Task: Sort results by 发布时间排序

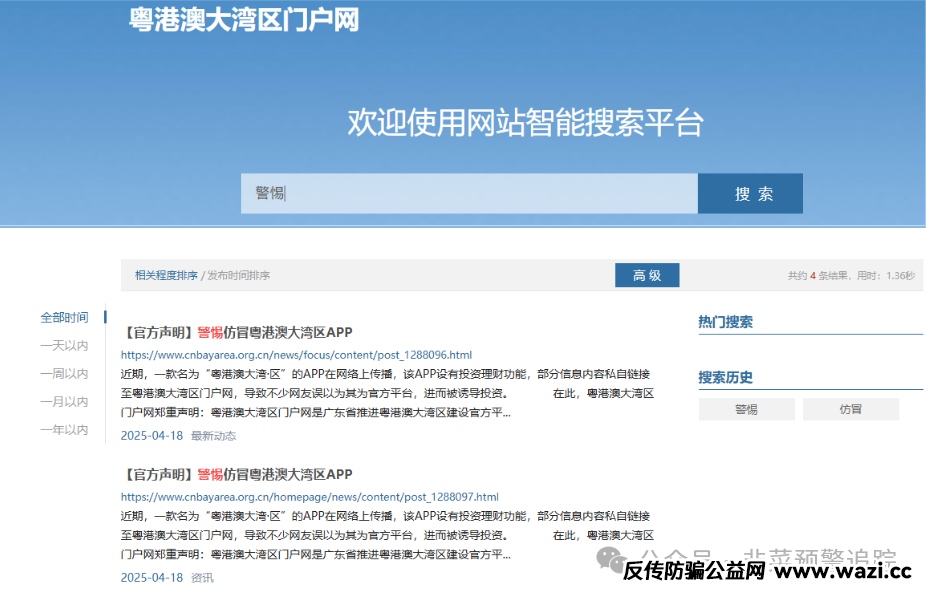Action: click(x=238, y=275)
